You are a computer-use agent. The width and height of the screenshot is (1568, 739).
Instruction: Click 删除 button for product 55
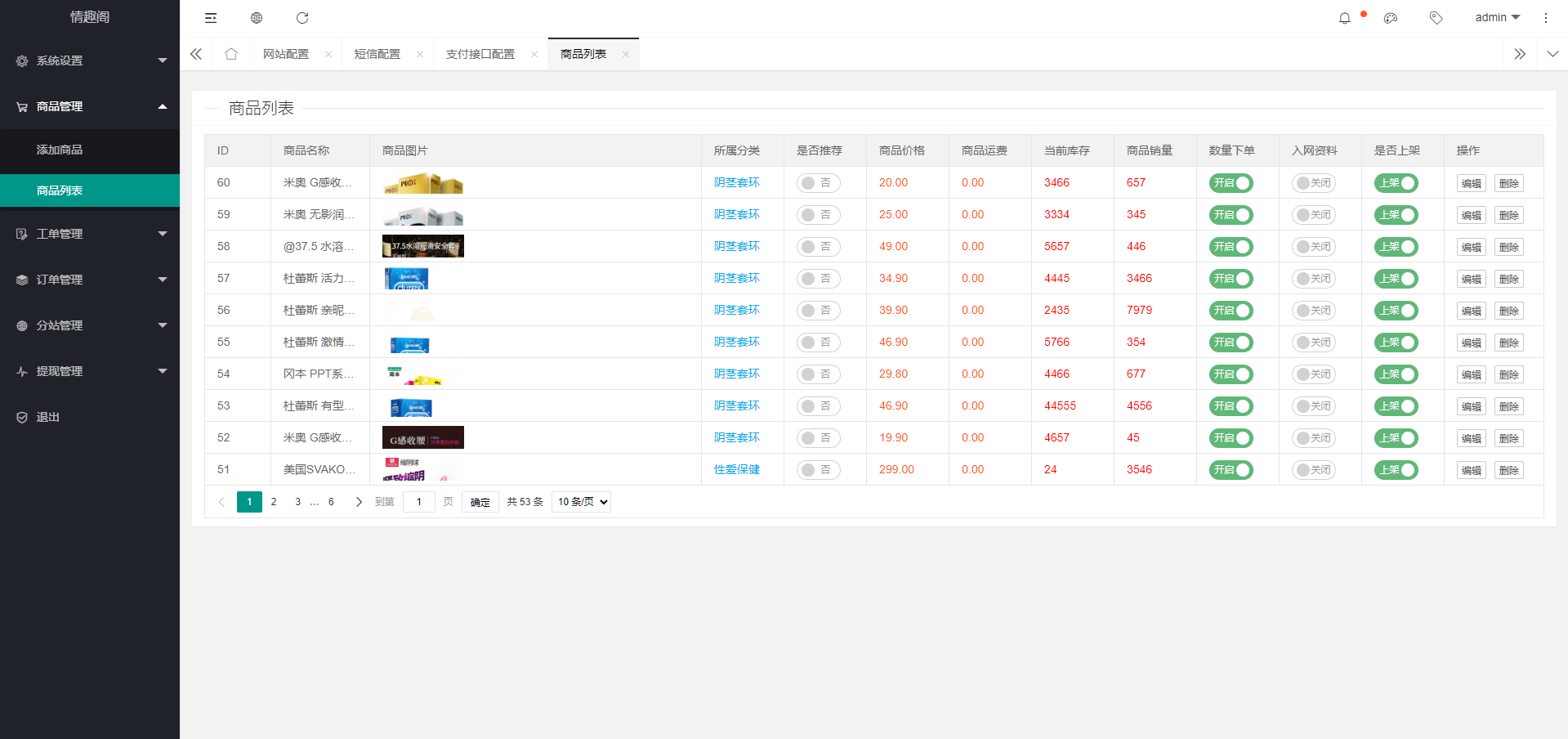coord(1508,343)
